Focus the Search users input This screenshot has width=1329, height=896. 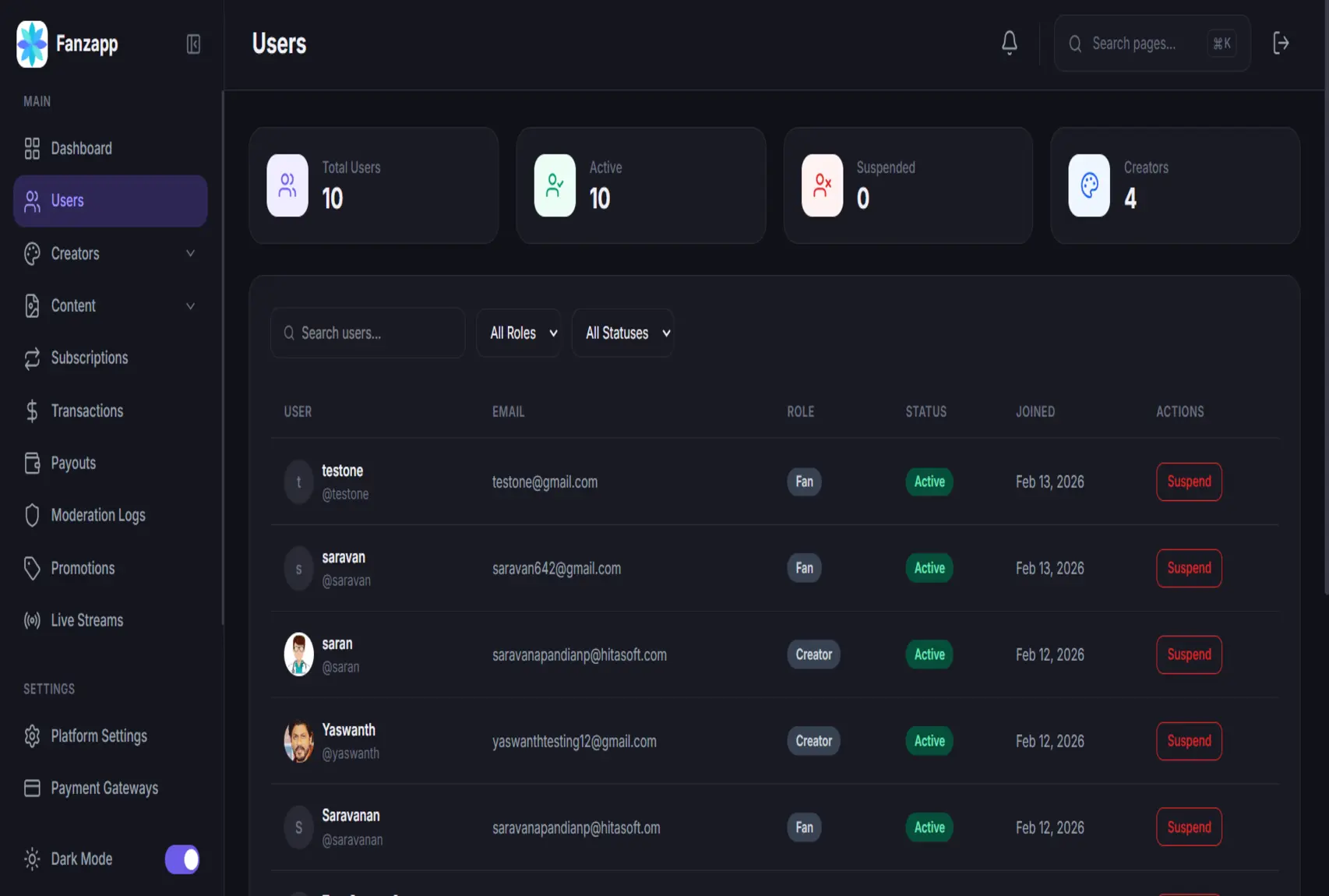(368, 333)
